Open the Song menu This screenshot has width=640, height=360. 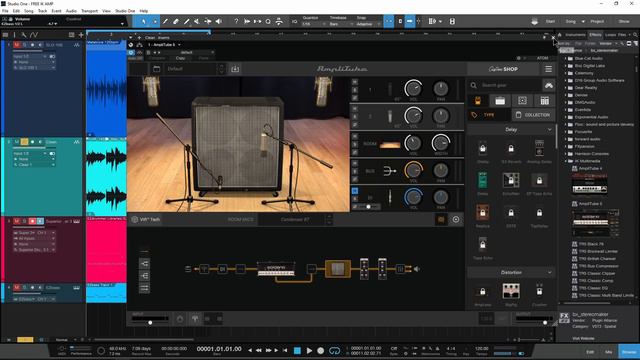pos(29,11)
